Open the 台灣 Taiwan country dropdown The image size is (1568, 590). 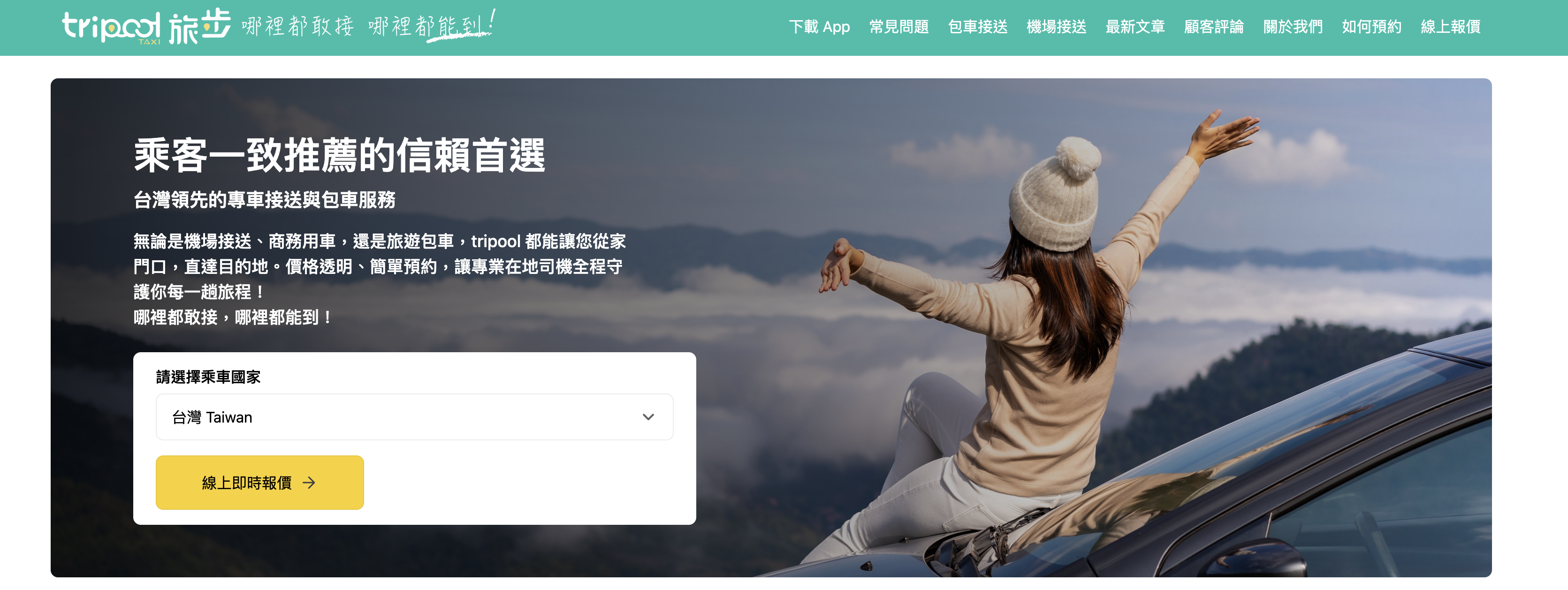point(415,416)
